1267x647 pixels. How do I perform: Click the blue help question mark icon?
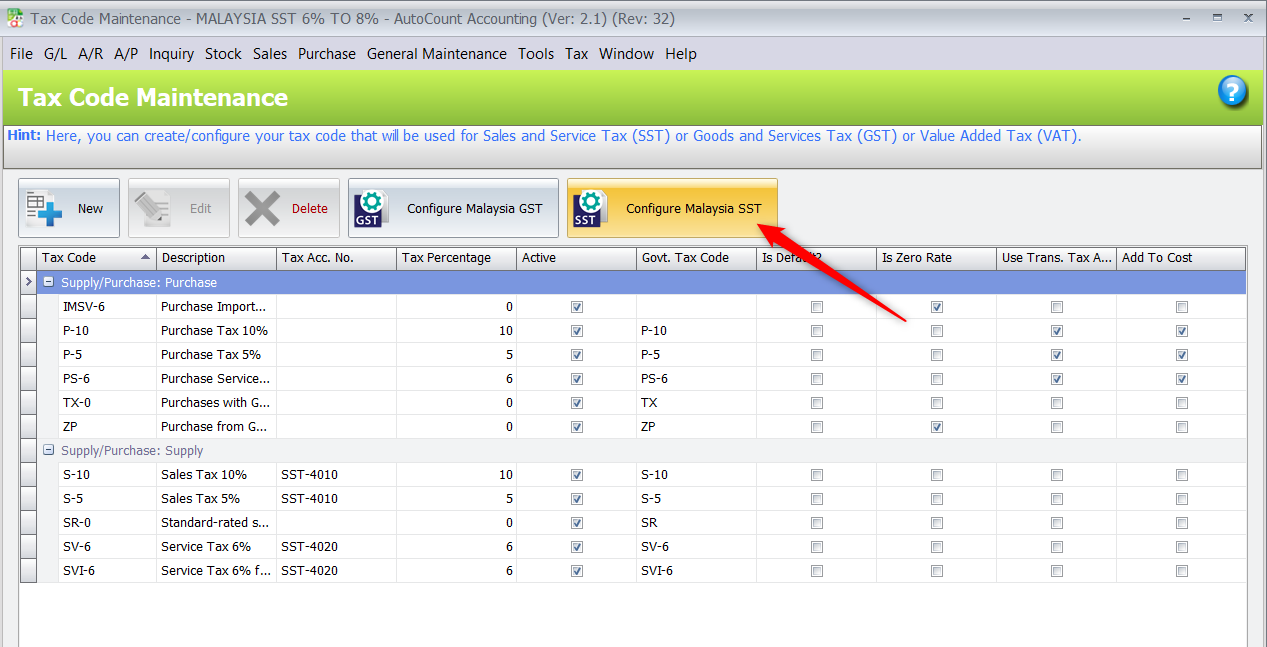(x=1232, y=93)
